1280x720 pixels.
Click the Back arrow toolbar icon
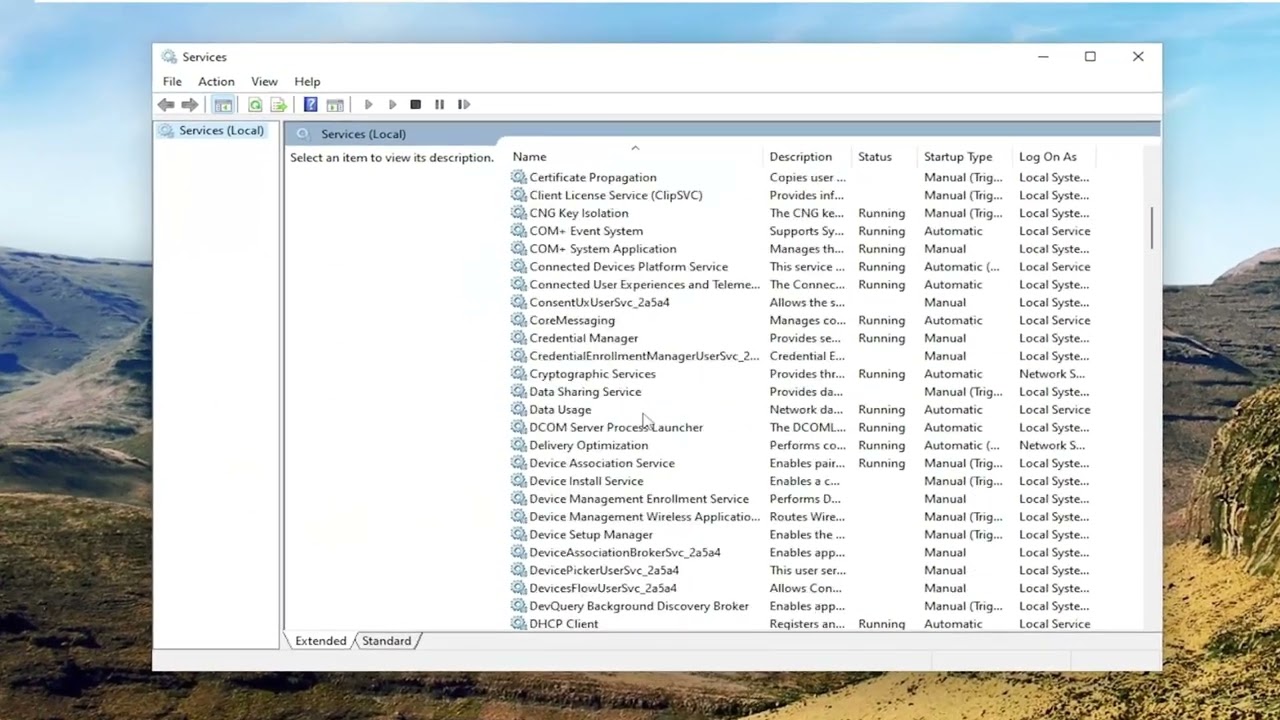[166, 105]
